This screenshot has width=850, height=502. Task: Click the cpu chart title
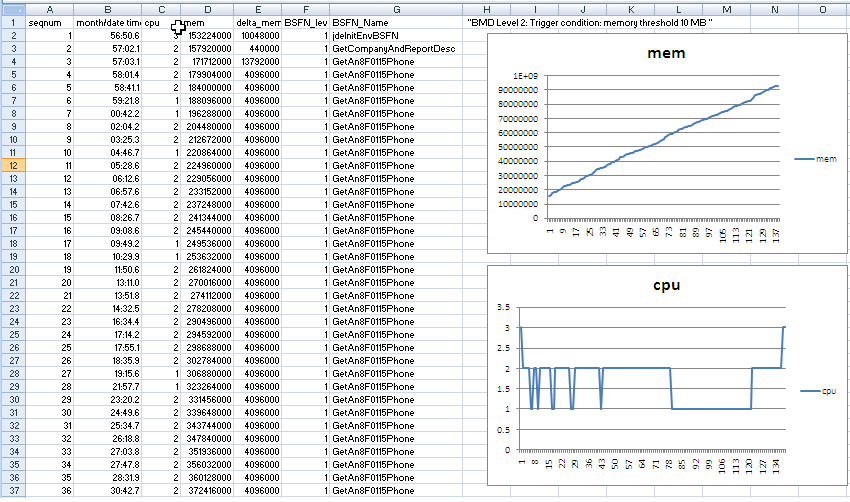click(666, 285)
